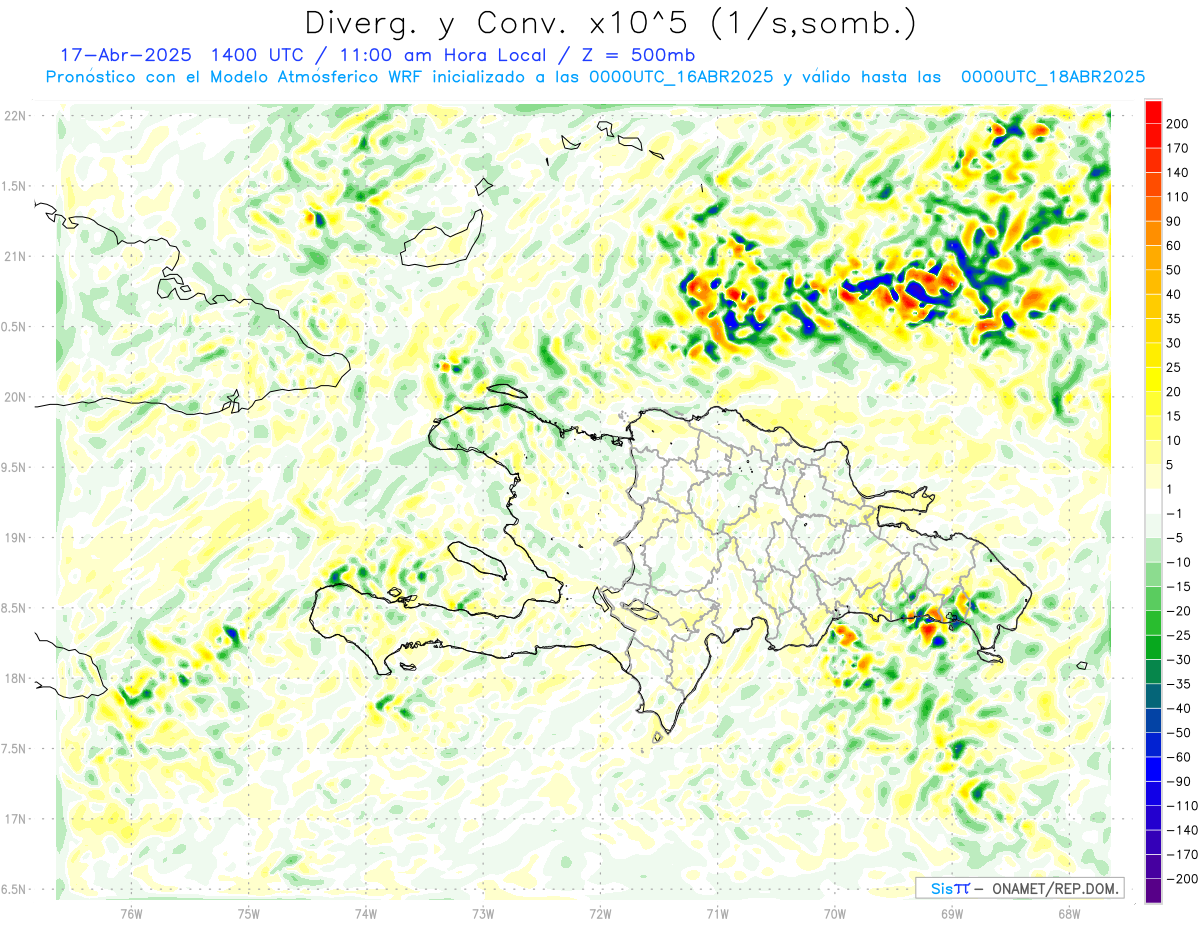The width and height of the screenshot is (1200, 927).
Task: Click the 73W longitude label
Action: click(483, 913)
